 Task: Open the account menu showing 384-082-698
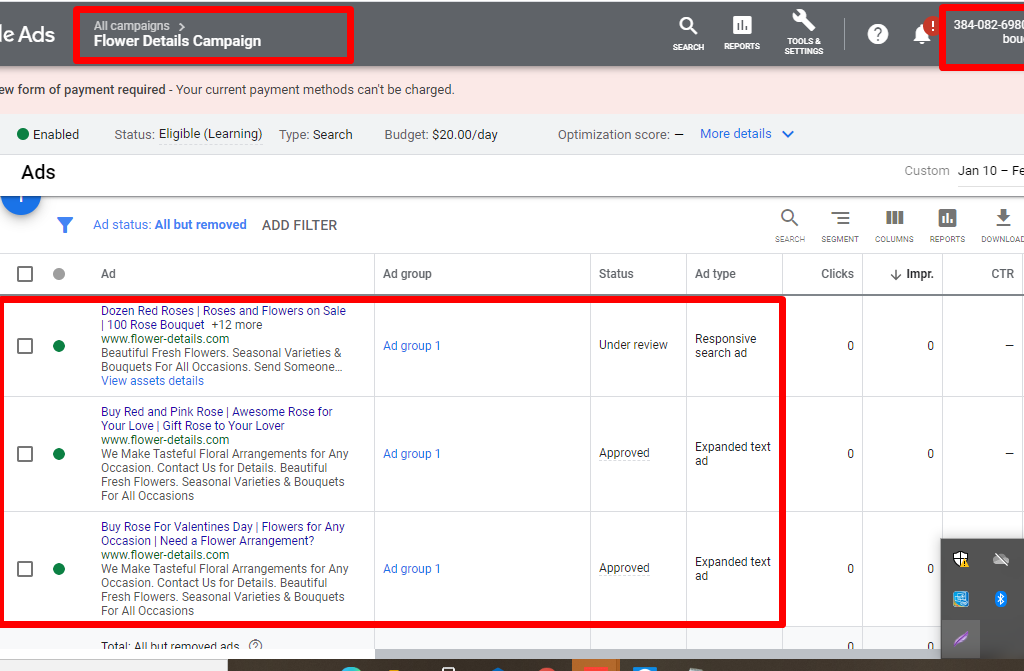[987, 33]
